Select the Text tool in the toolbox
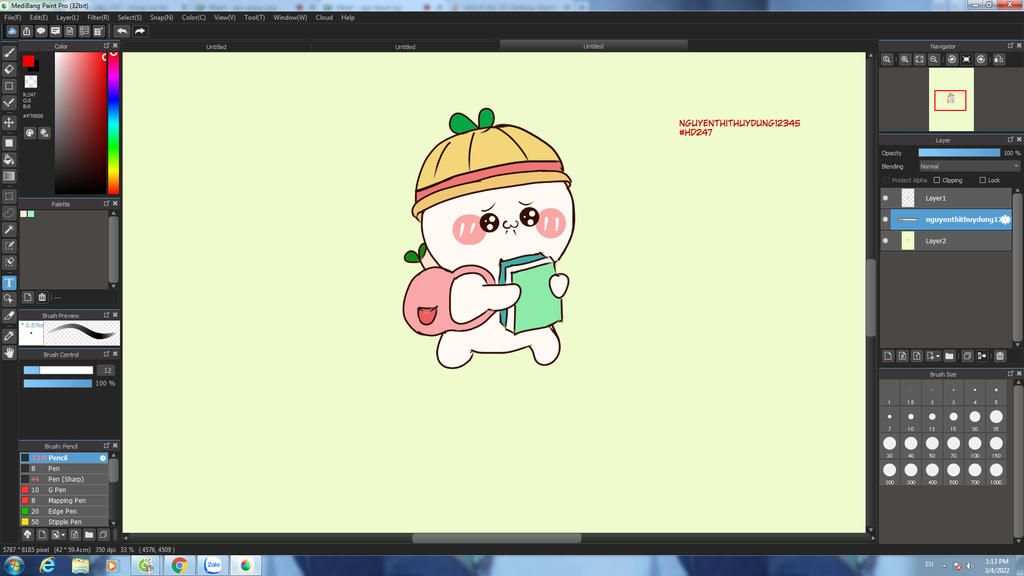The image size is (1024, 576). coord(9,283)
